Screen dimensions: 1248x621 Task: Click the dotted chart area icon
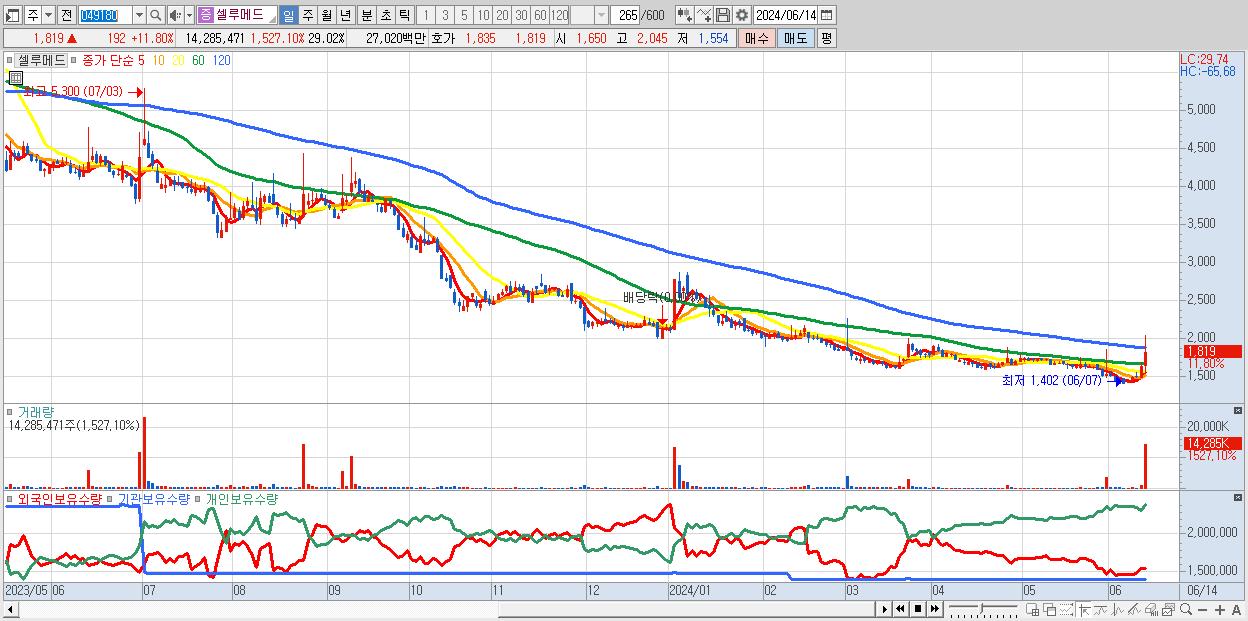tap(1066, 609)
